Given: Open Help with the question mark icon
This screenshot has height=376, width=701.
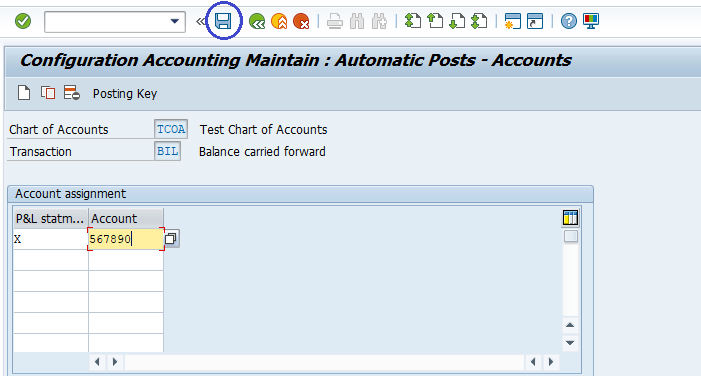Looking at the screenshot, I should [569, 21].
